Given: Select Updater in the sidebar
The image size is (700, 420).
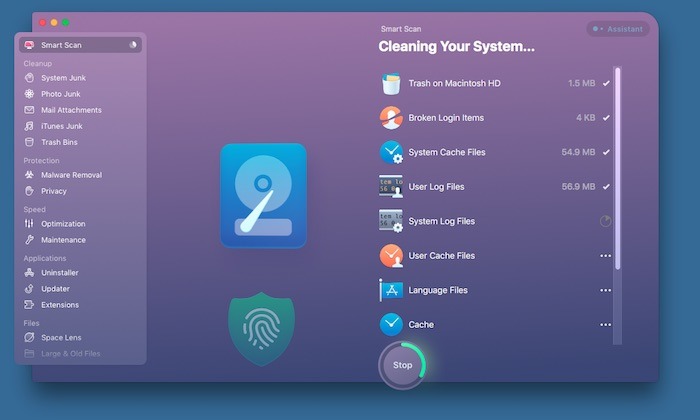Looking at the screenshot, I should coord(55,289).
